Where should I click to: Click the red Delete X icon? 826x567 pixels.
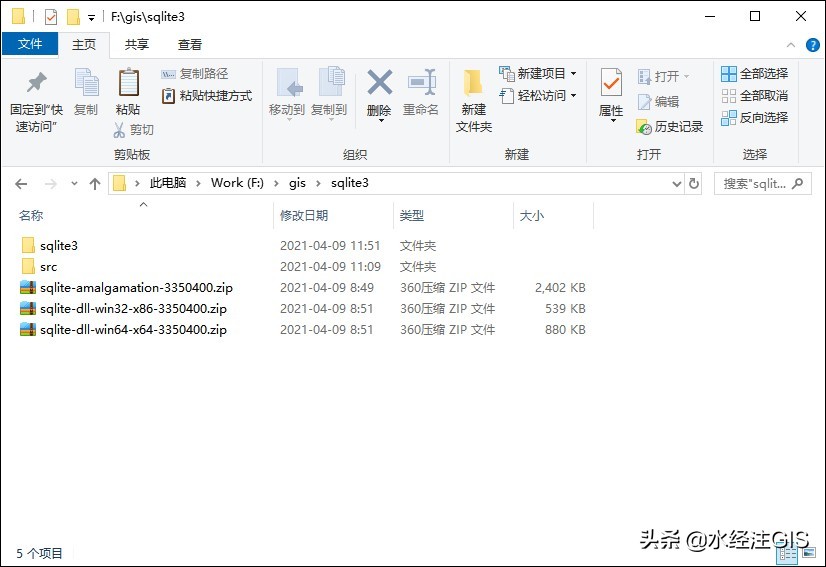tap(380, 82)
